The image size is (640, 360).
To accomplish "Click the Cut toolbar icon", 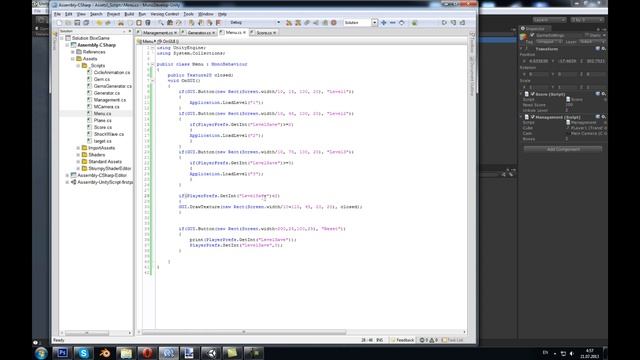I will [121, 23].
